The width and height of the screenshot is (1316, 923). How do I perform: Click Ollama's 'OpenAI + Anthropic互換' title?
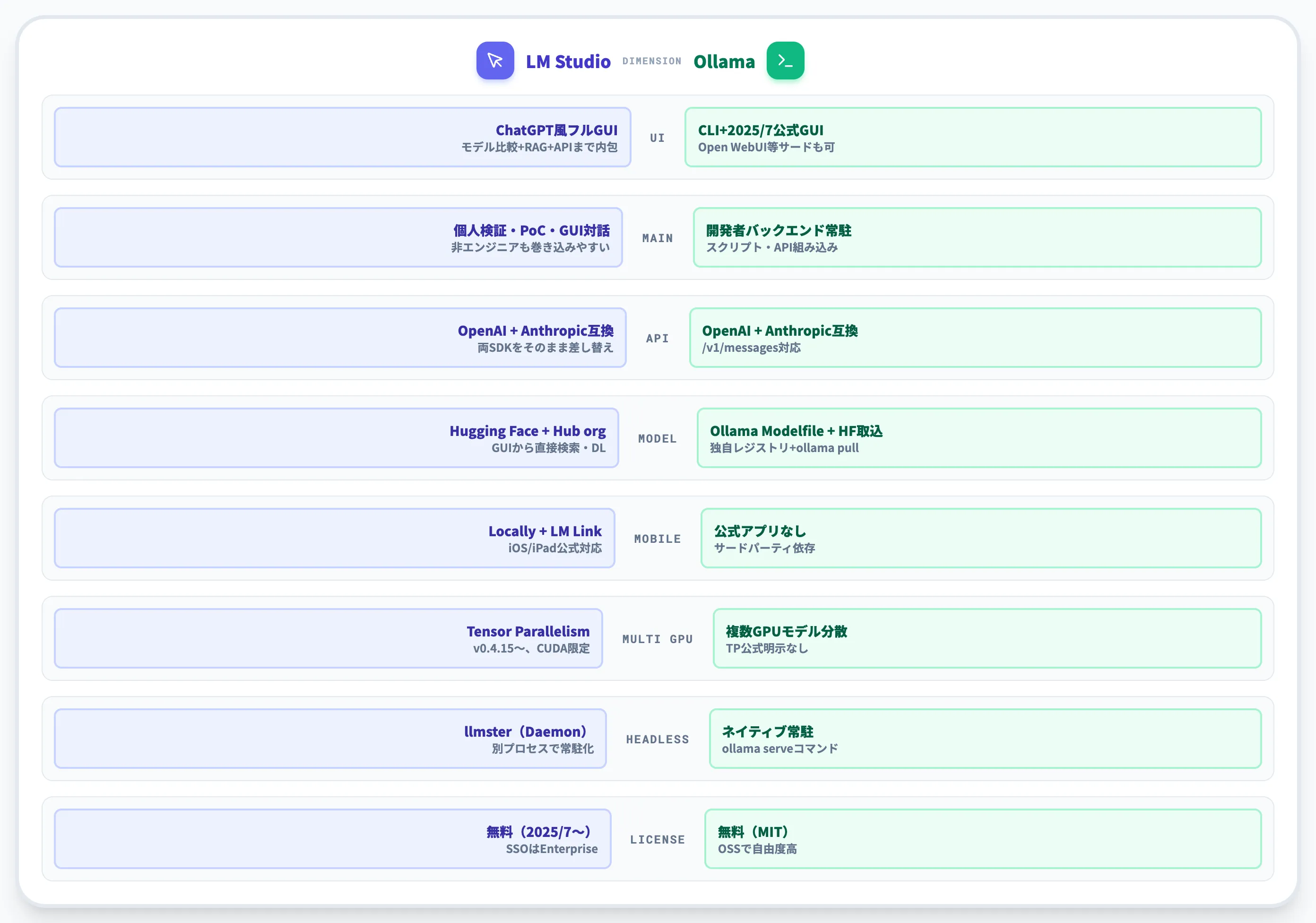click(780, 331)
